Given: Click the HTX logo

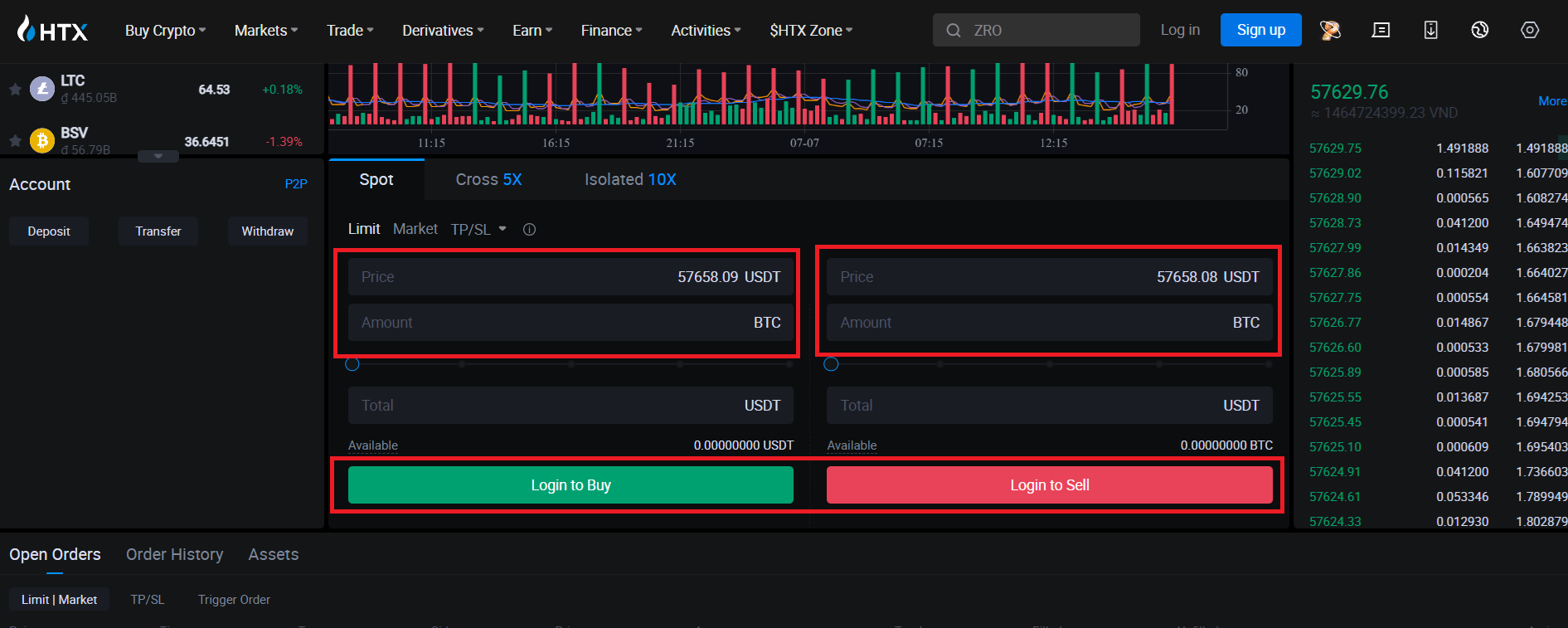Looking at the screenshot, I should 52,30.
